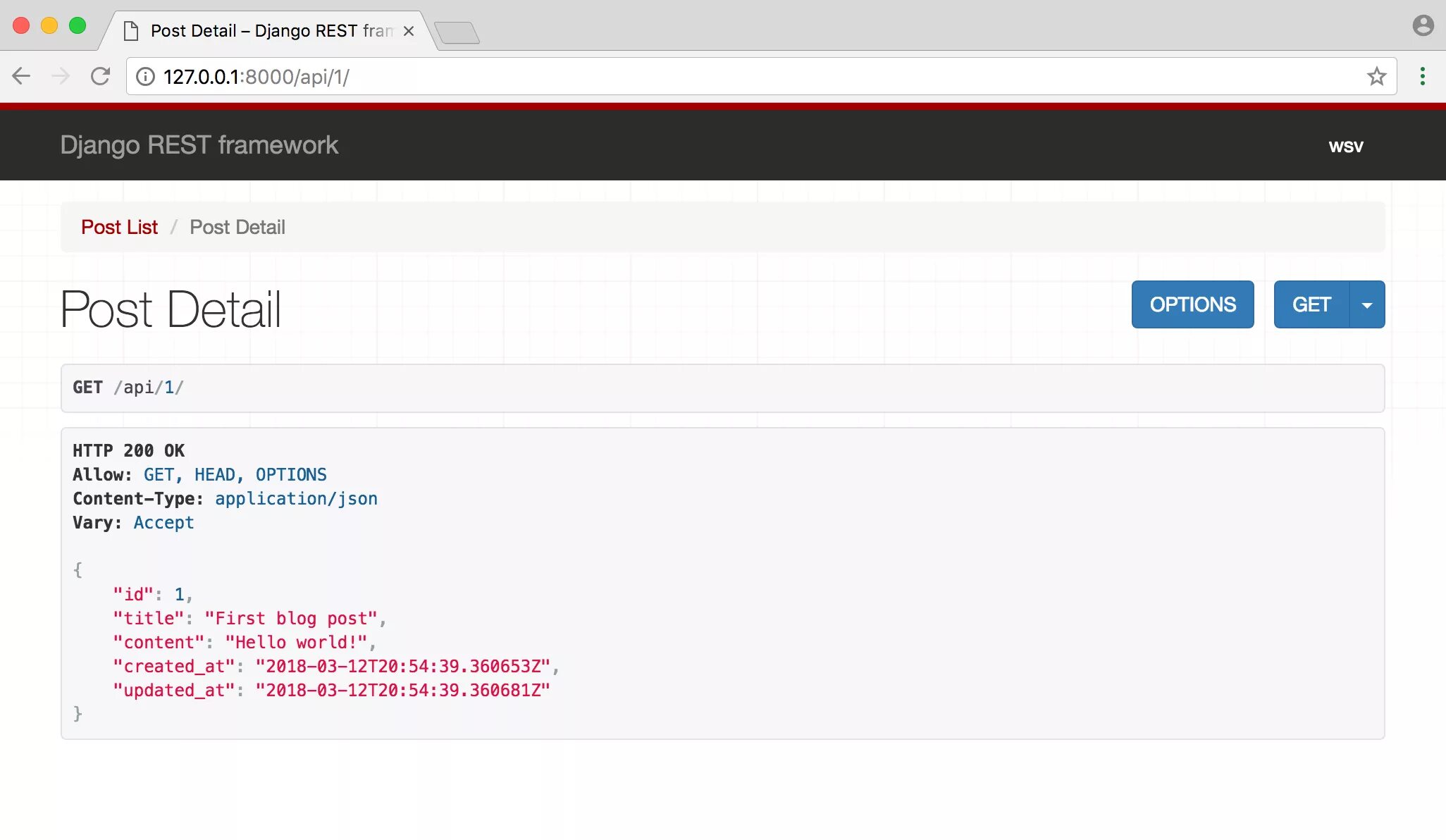Reload the page with refresh icon

pos(100,76)
